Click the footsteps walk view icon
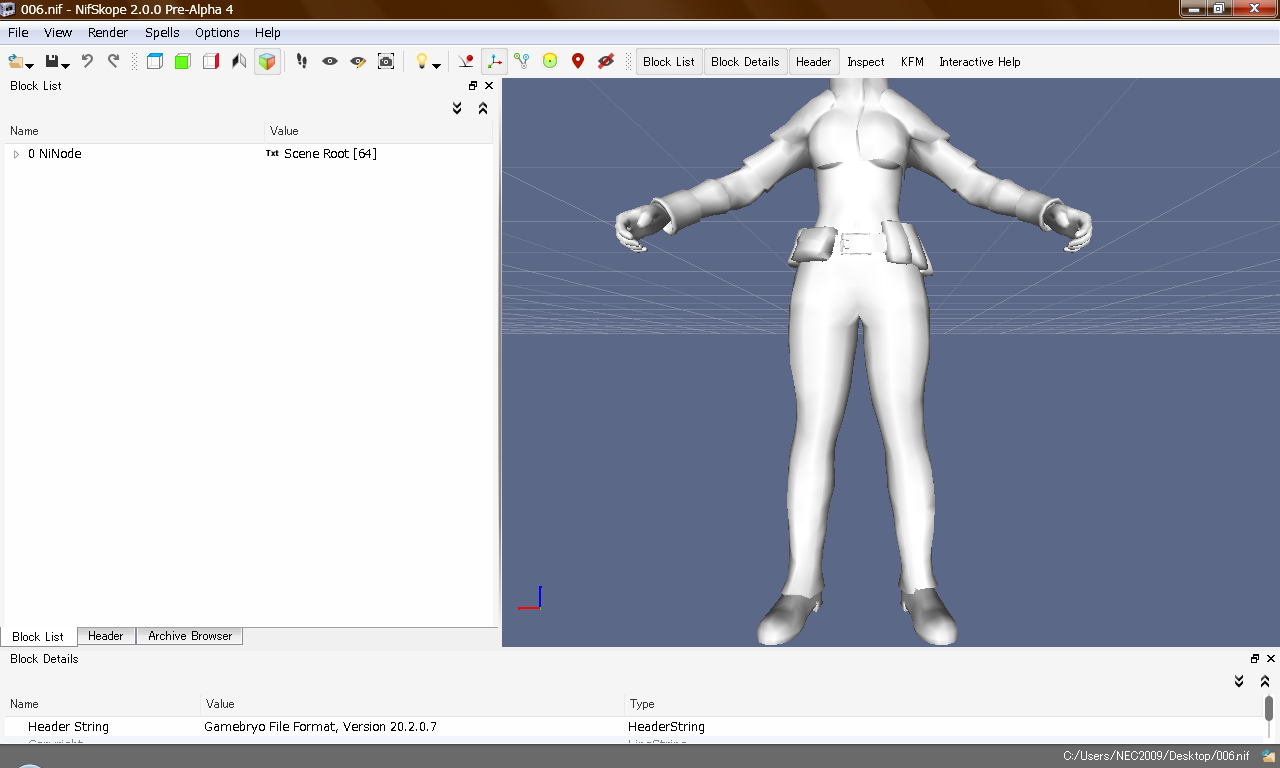This screenshot has height=768, width=1280. click(301, 61)
